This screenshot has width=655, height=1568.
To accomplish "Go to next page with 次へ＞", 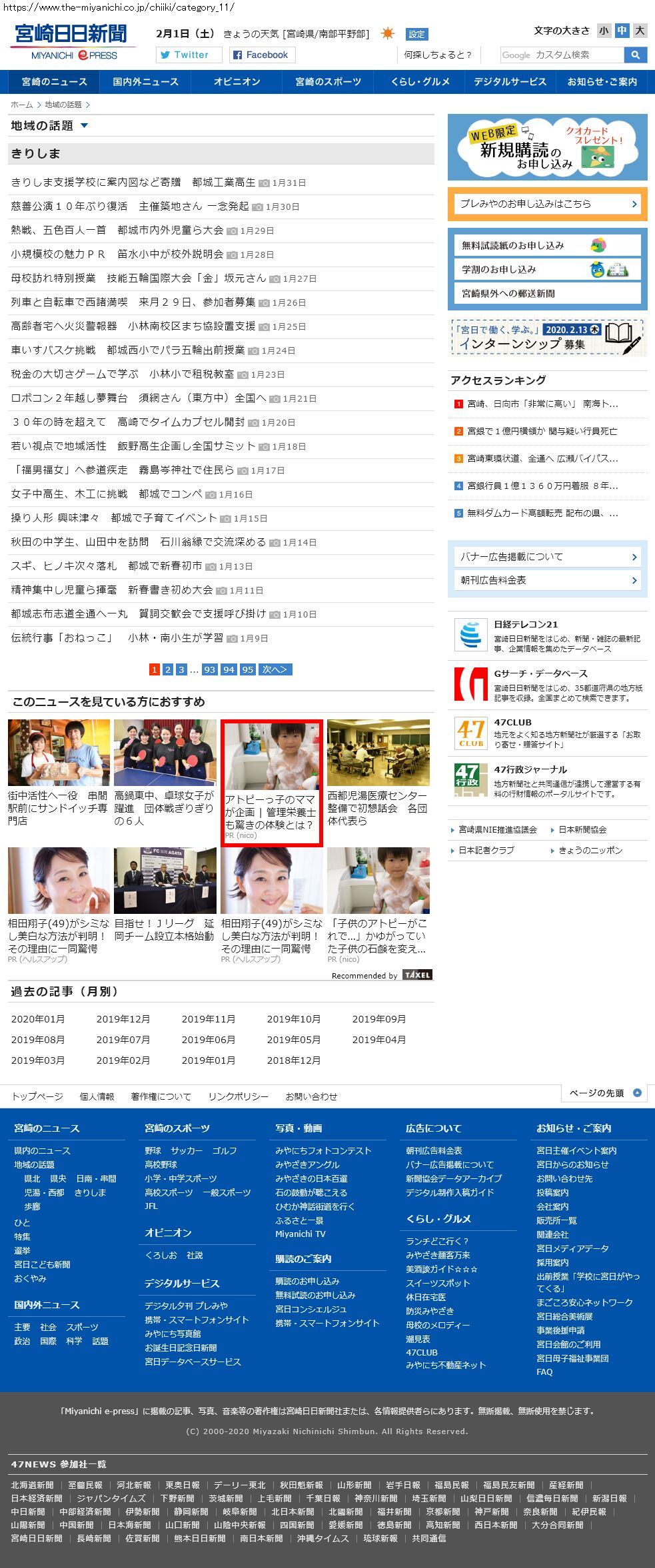I will tap(275, 669).
